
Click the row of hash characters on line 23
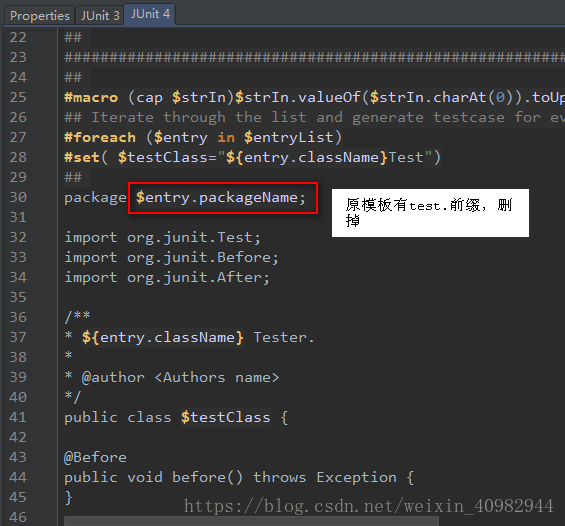tap(314, 57)
